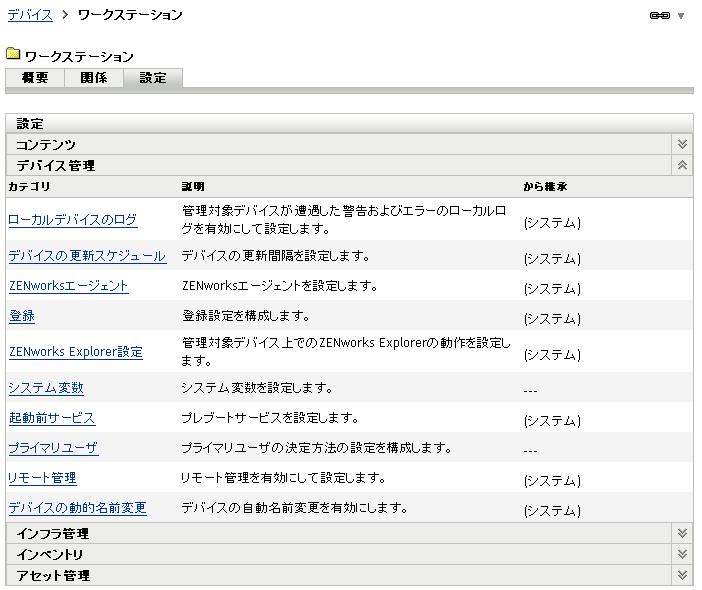Open リモート管理 settings link
Image resolution: width=702 pixels, height=590 pixels.
click(42, 478)
